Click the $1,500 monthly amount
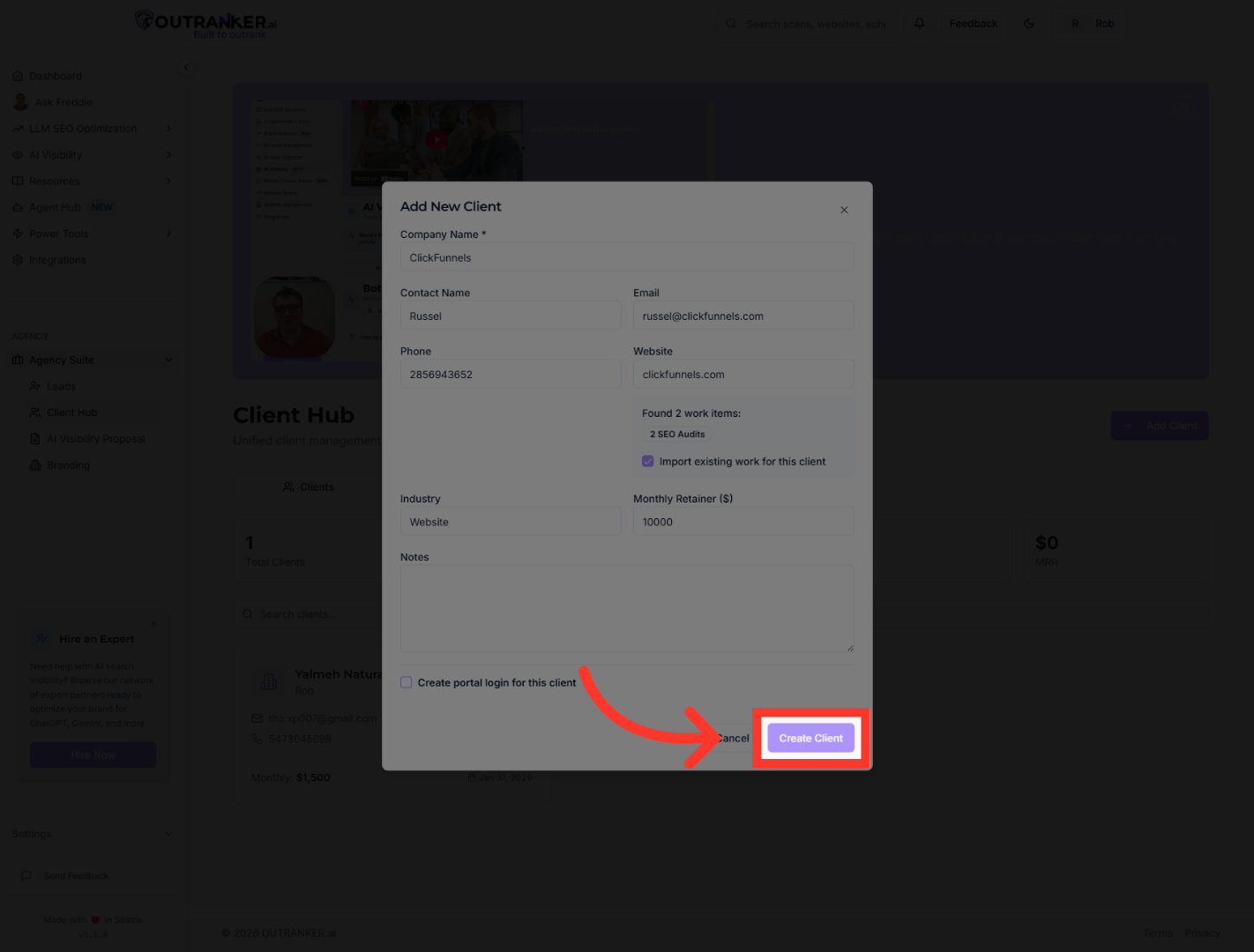The width and height of the screenshot is (1254, 952). [313, 777]
